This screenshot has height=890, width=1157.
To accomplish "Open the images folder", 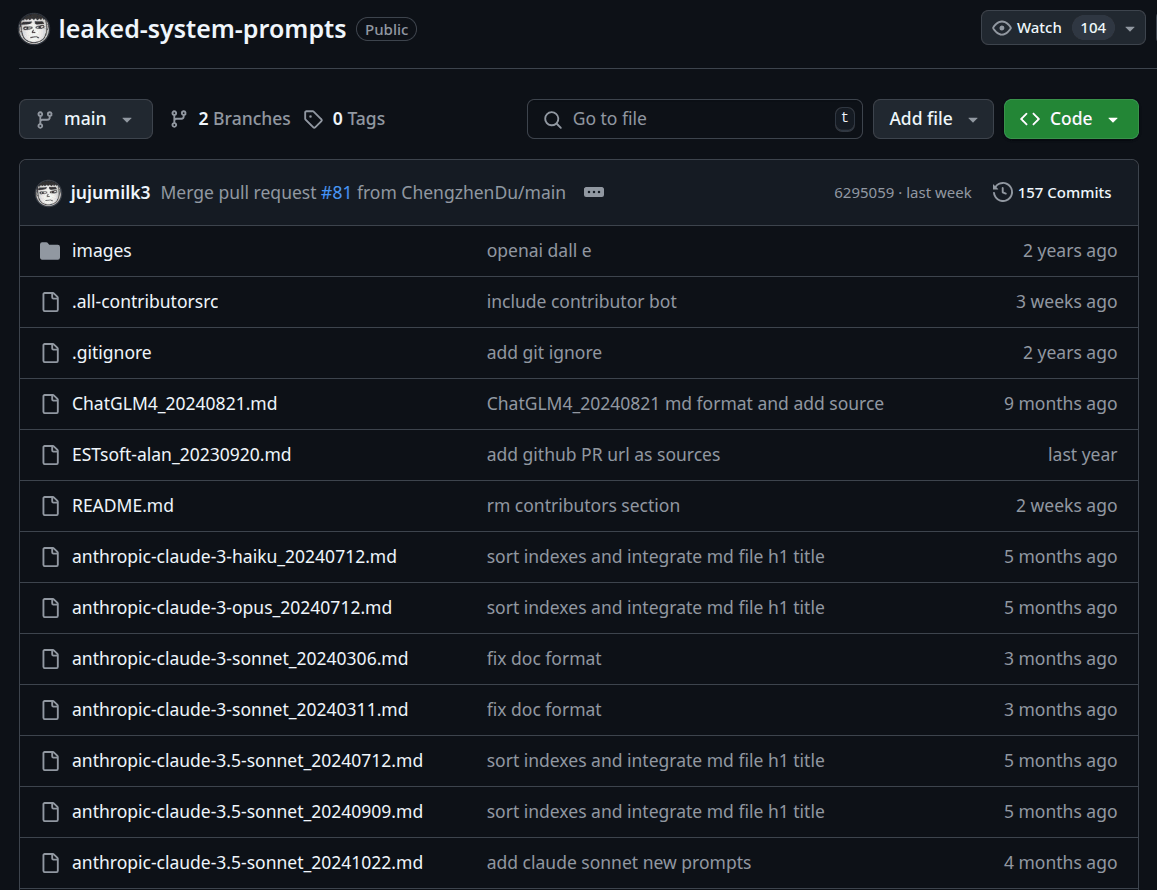I will coord(102,251).
